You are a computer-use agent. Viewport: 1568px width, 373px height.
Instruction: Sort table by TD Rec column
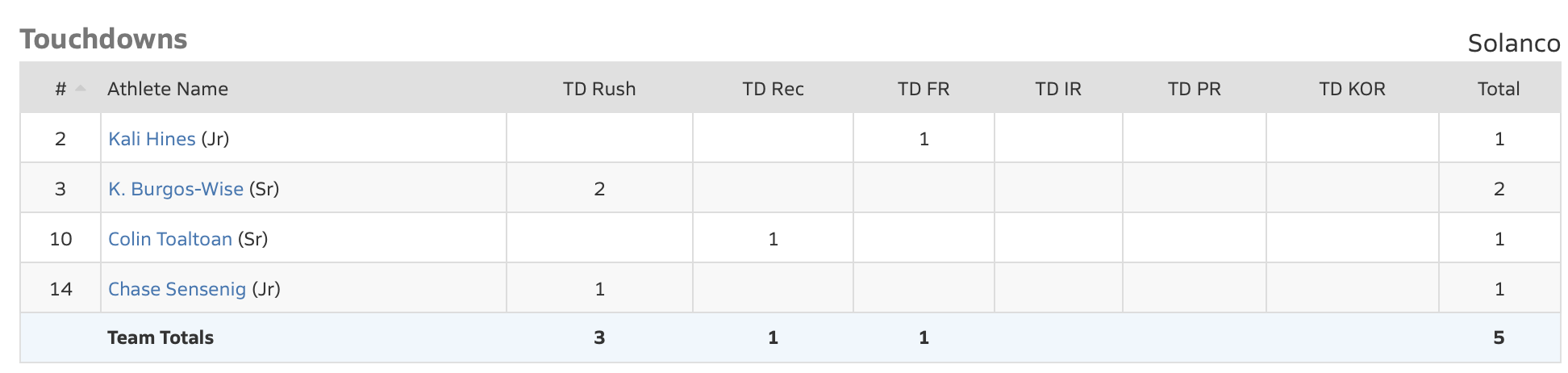click(773, 89)
